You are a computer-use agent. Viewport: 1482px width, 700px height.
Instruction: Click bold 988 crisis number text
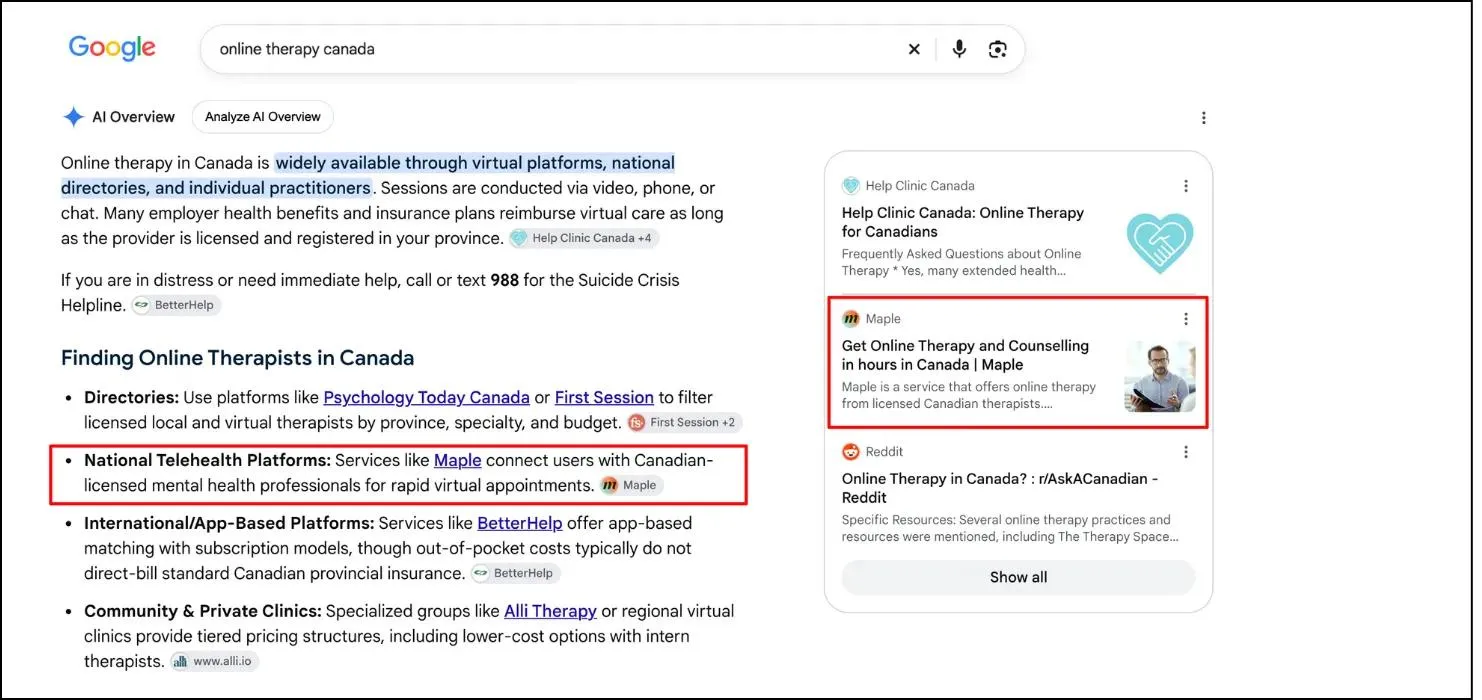coord(505,280)
